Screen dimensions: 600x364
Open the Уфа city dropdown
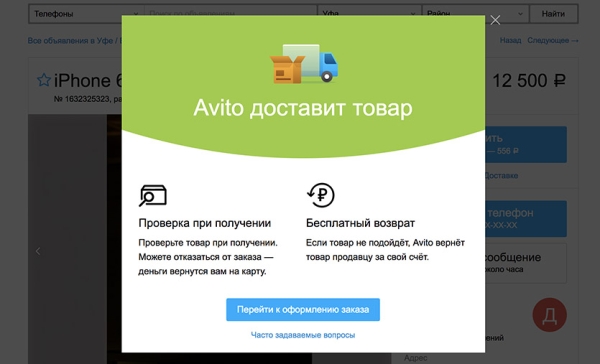[x=370, y=14]
